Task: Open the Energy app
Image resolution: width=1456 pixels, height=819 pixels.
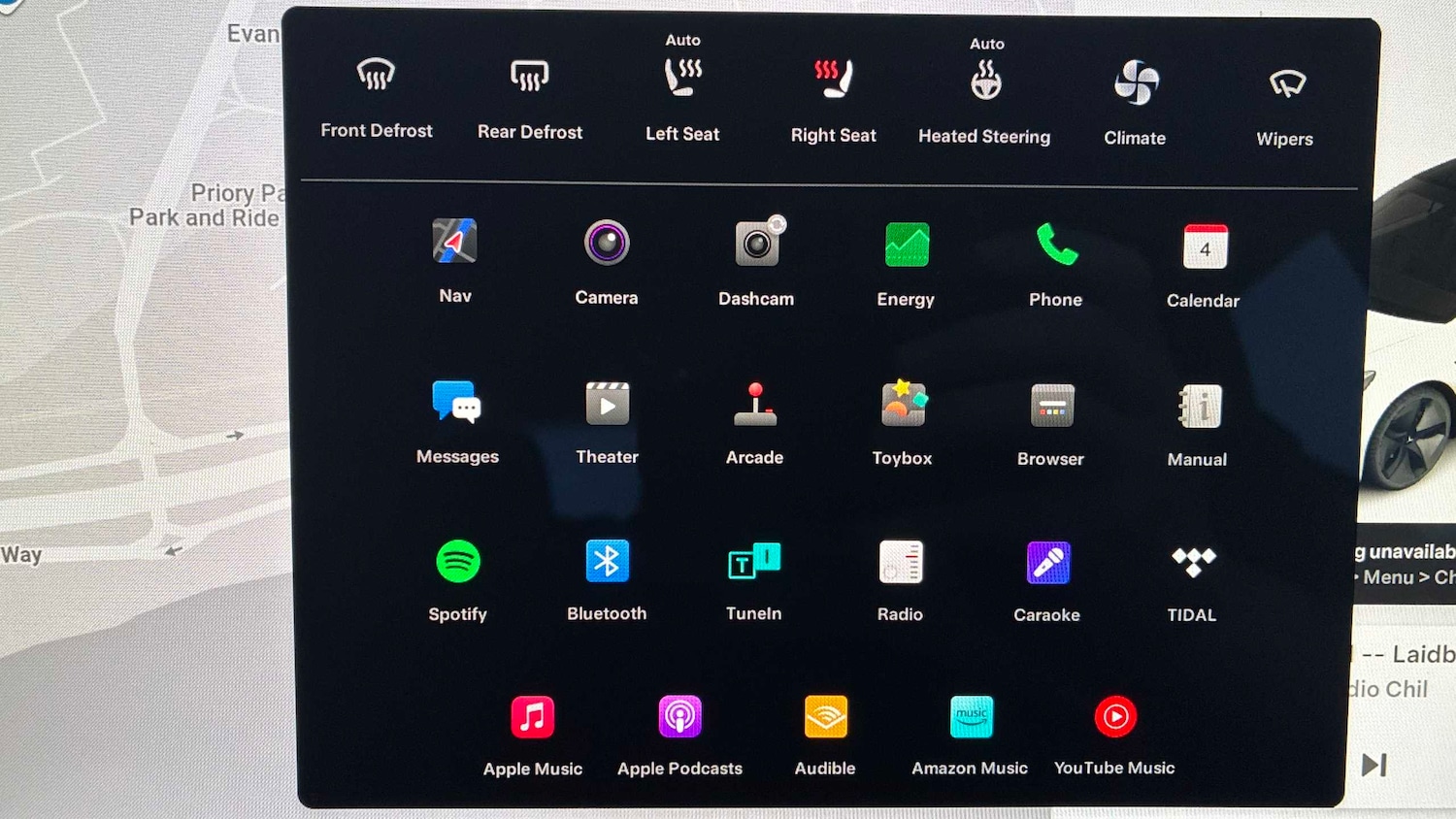Action: point(907,245)
